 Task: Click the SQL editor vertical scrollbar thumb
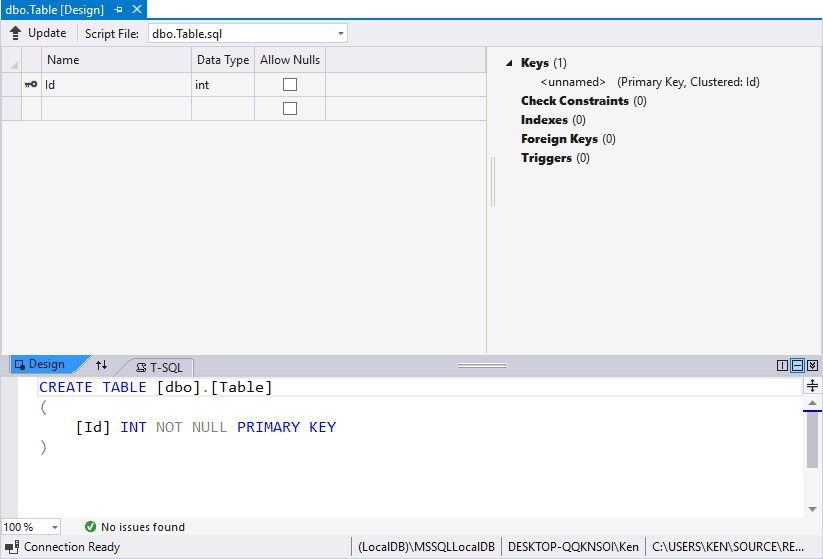pyautogui.click(x=812, y=440)
